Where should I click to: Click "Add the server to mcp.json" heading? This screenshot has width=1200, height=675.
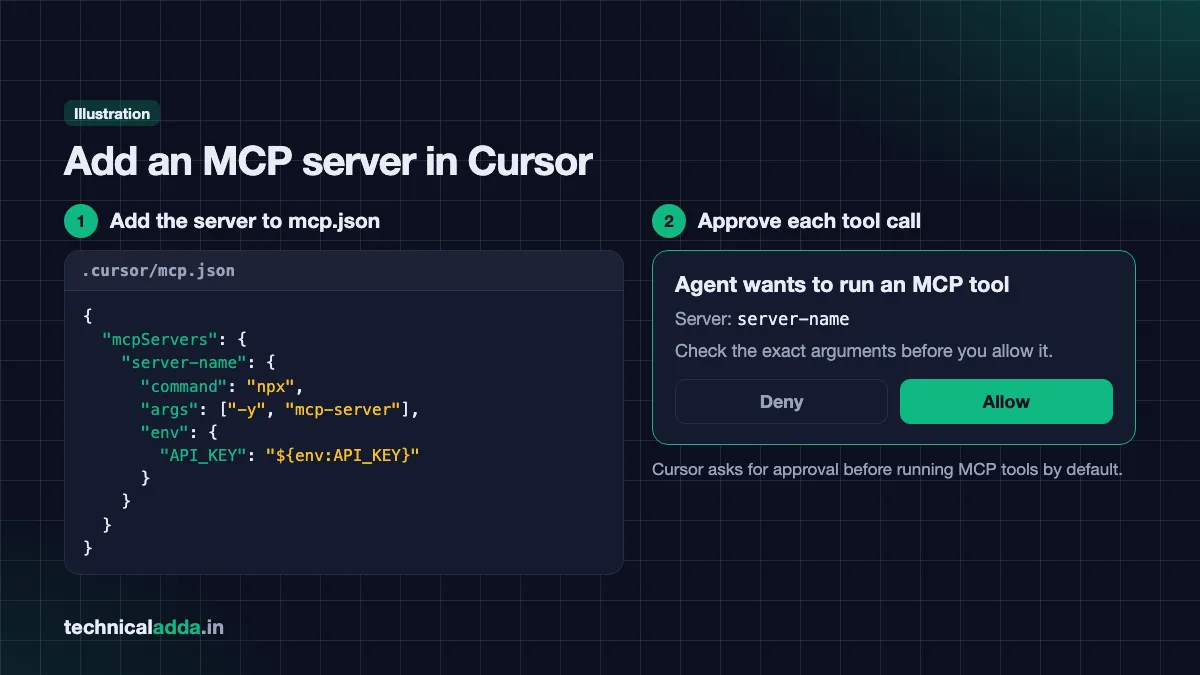[x=245, y=221]
